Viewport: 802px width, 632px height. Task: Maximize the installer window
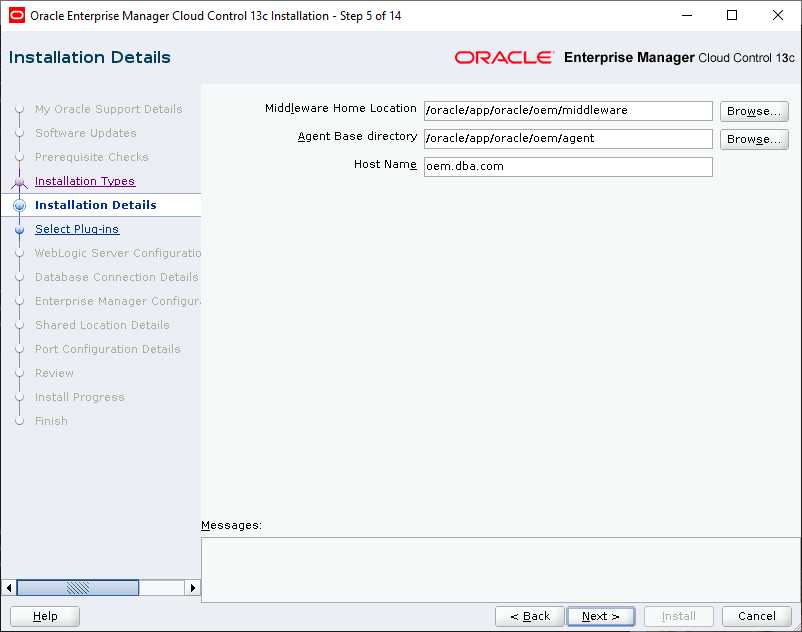point(732,15)
